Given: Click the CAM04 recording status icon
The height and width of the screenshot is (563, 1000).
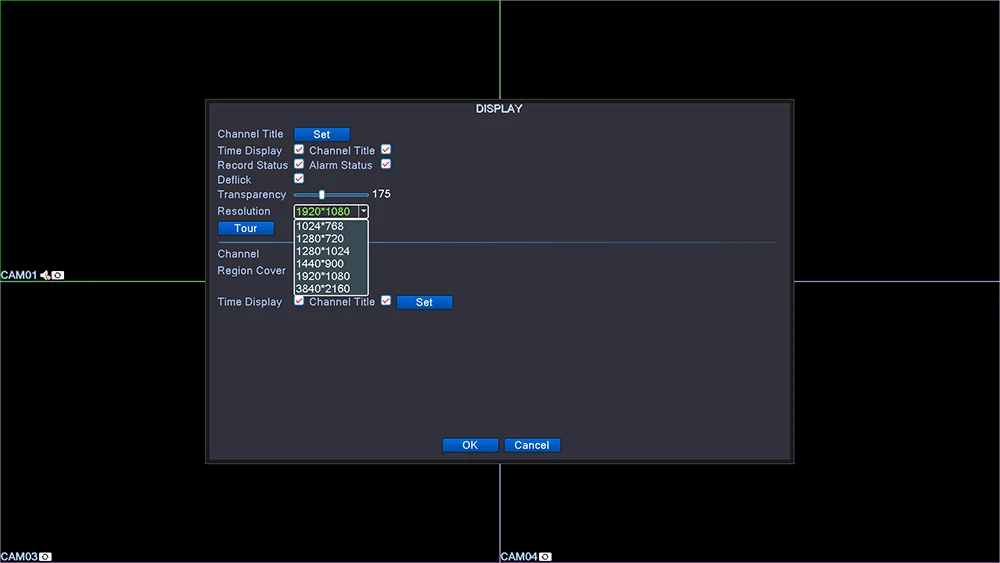Looking at the screenshot, I should (545, 557).
